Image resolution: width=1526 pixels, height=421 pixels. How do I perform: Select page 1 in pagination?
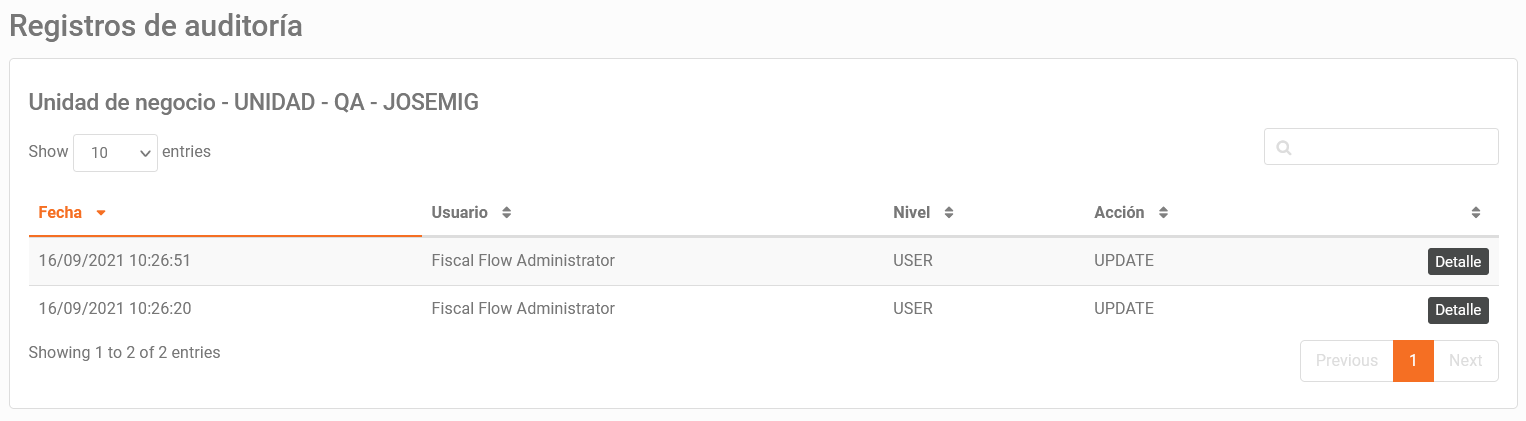1413,361
